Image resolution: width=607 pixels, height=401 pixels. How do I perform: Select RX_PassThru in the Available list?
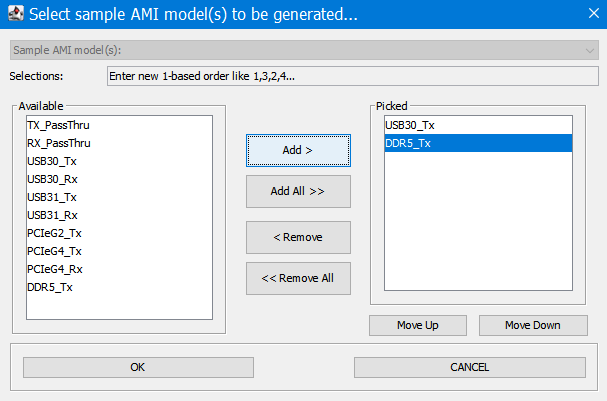(60, 143)
